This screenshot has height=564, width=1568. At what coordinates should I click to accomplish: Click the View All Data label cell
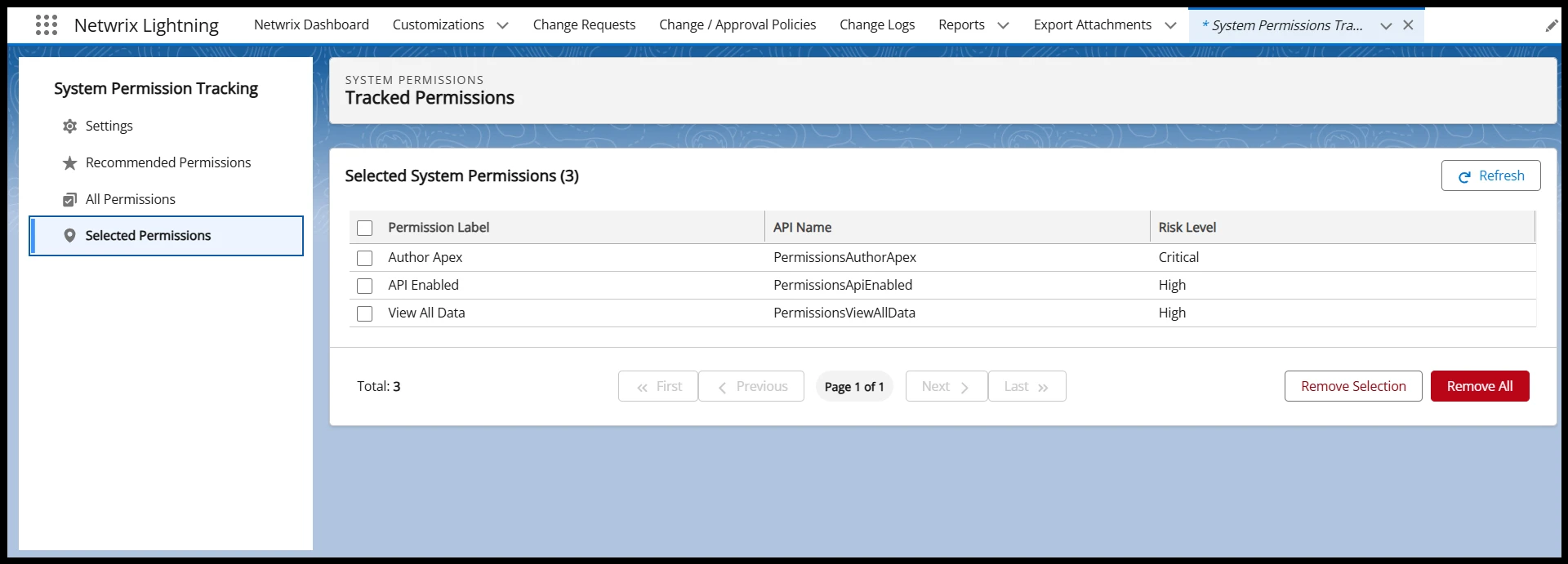pos(426,313)
